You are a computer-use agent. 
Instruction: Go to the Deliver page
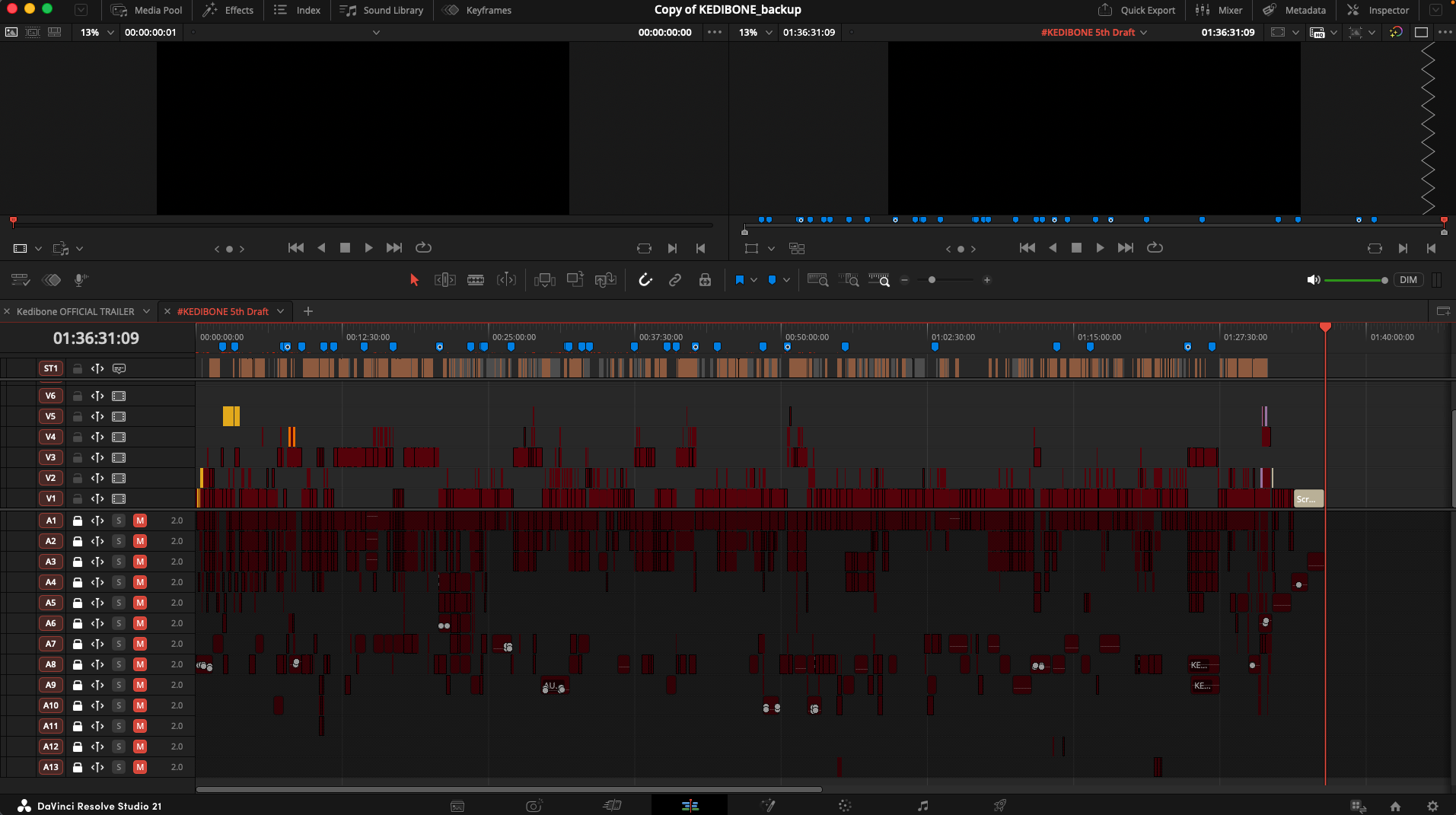pyautogui.click(x=1000, y=805)
